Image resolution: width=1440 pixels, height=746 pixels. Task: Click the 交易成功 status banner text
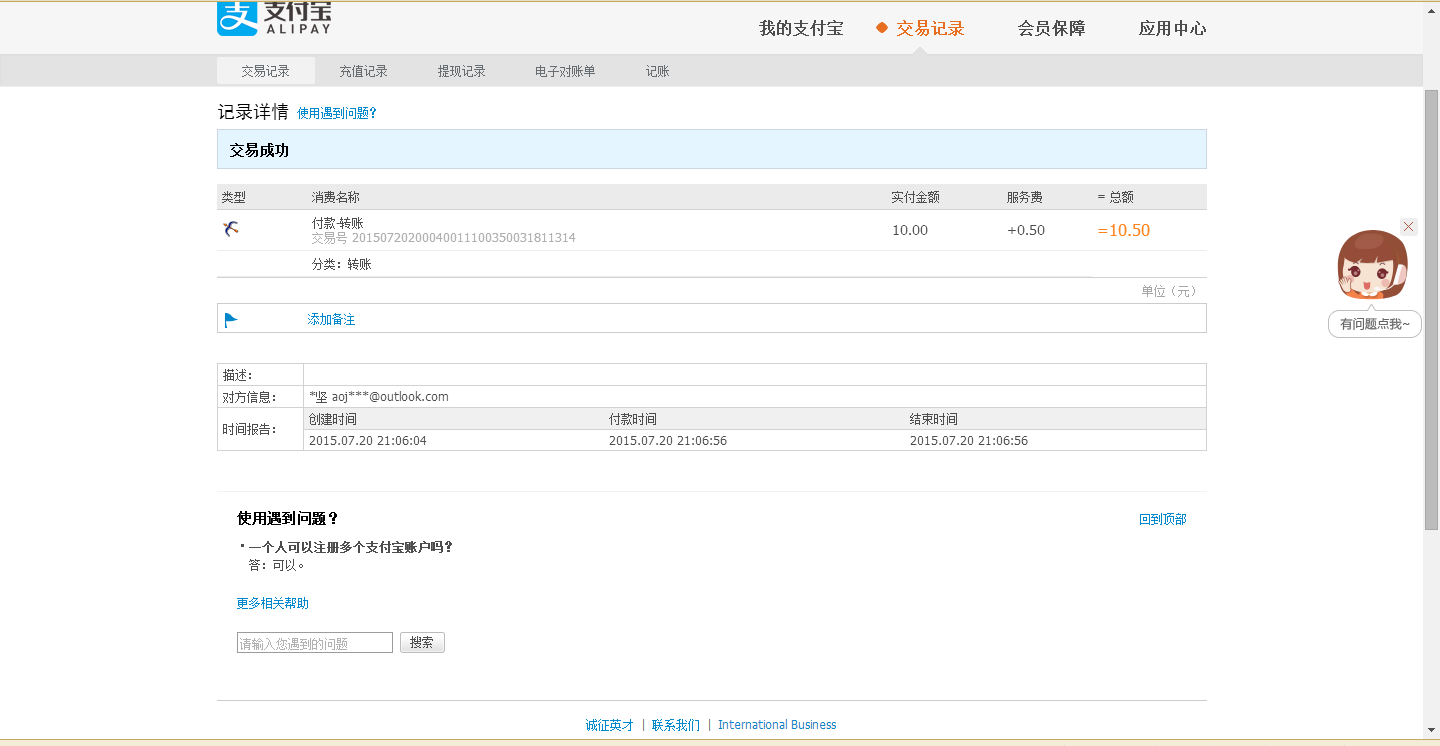[x=259, y=150]
